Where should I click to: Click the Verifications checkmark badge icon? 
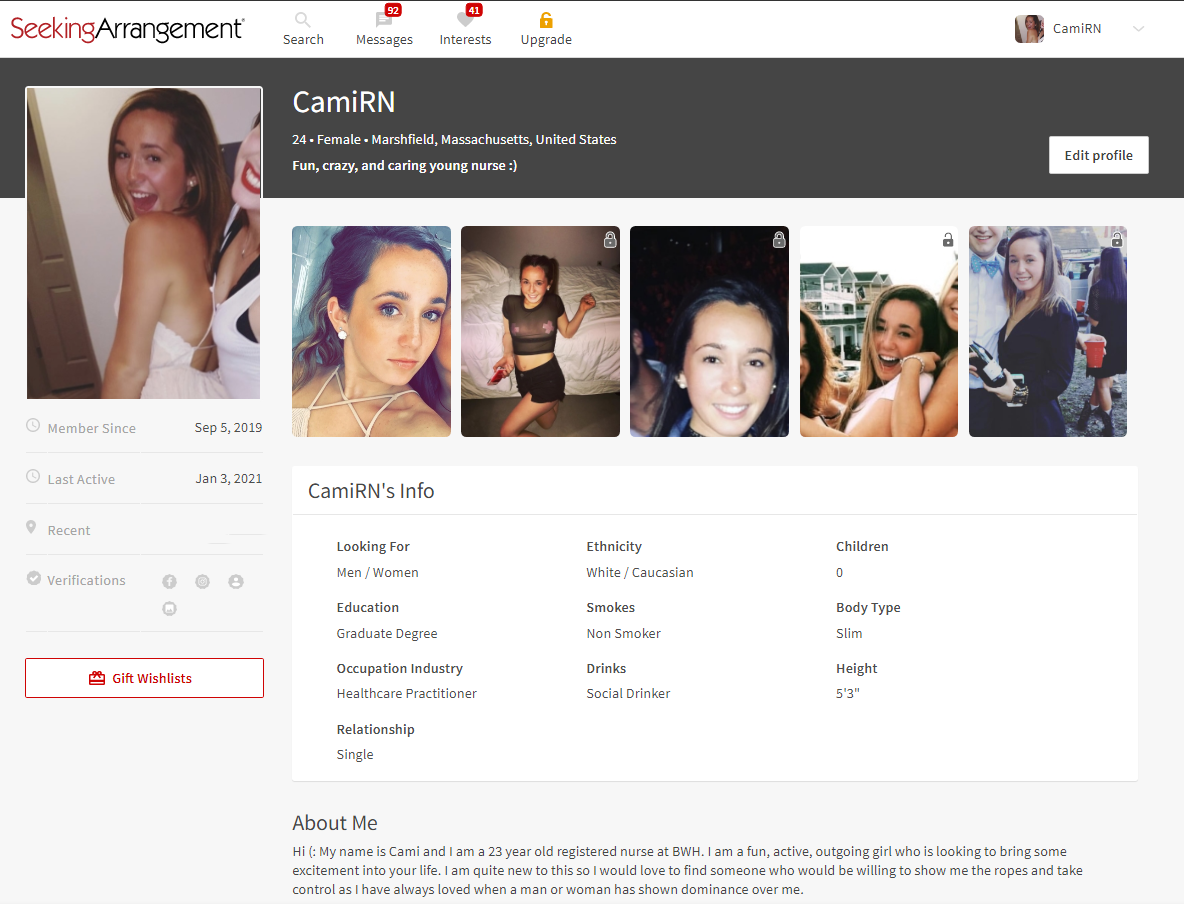[33, 578]
